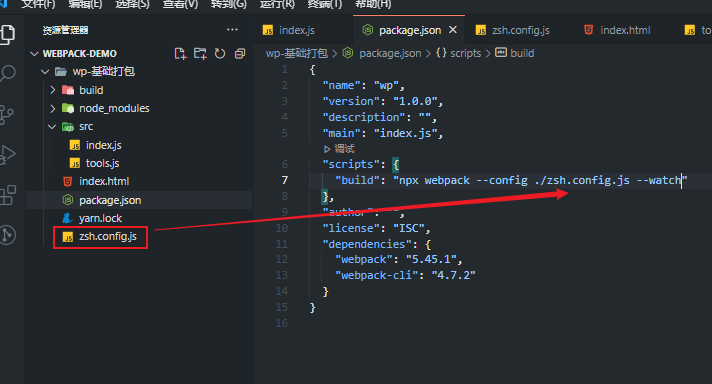
Task: Open zsh.config.js in the file tree
Action: [x=108, y=236]
